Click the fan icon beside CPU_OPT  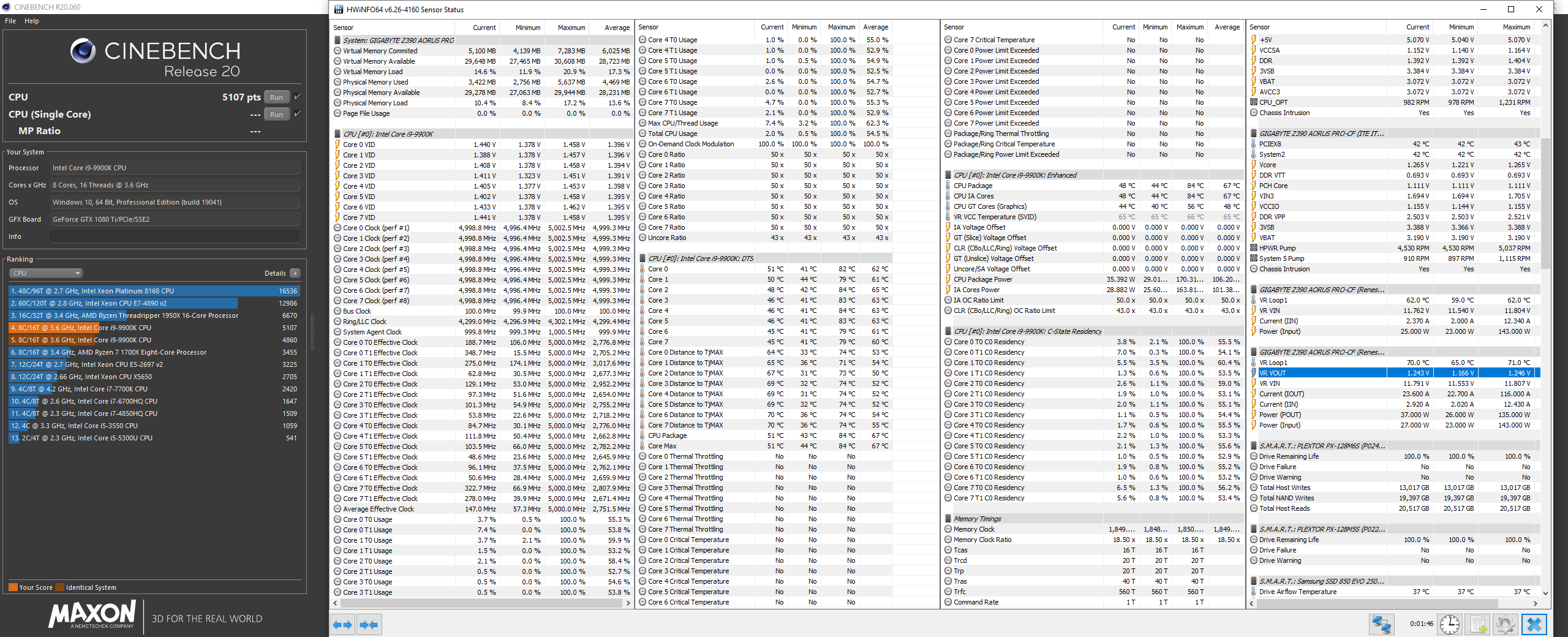click(x=1254, y=102)
